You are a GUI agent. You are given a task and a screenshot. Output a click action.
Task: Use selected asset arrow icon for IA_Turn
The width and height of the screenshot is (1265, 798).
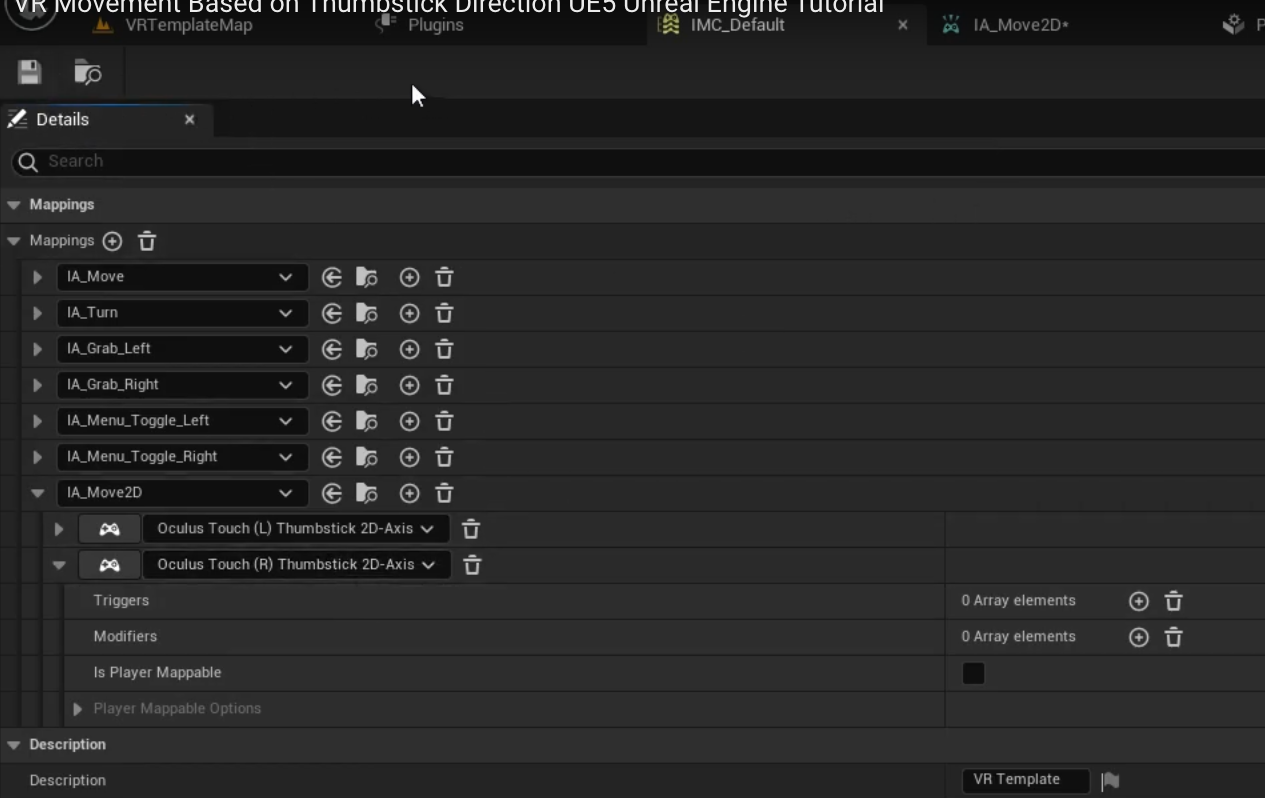(332, 313)
